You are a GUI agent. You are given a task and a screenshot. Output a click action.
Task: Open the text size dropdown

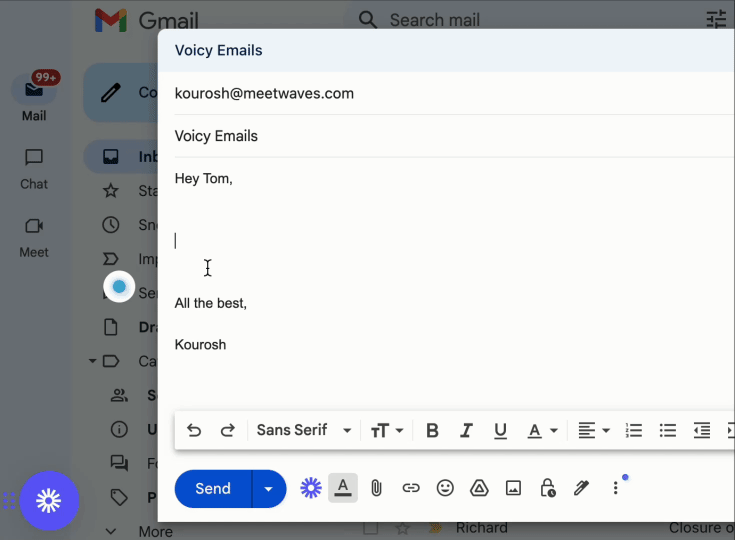387,430
